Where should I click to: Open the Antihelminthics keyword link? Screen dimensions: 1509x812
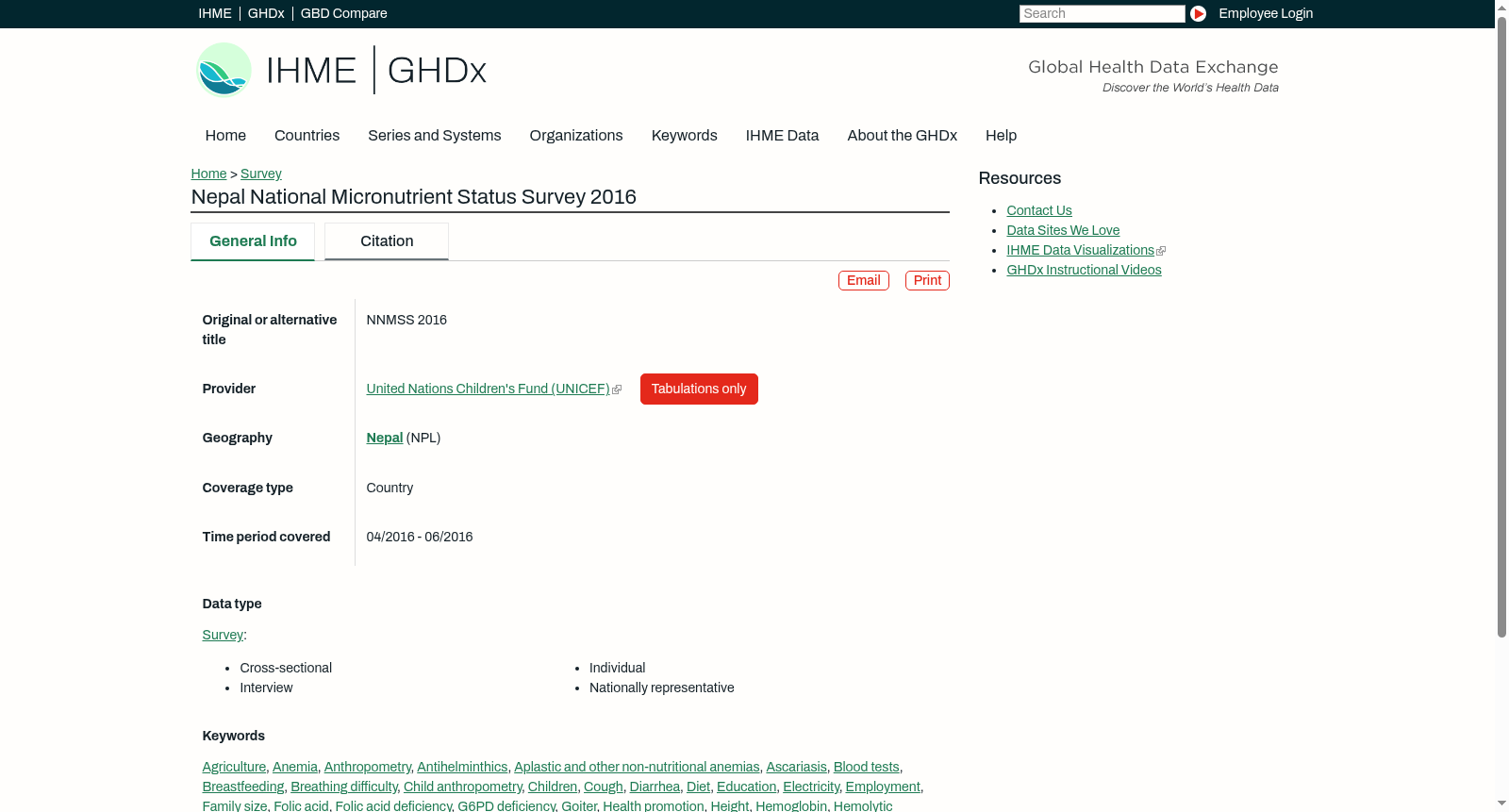[x=462, y=767]
